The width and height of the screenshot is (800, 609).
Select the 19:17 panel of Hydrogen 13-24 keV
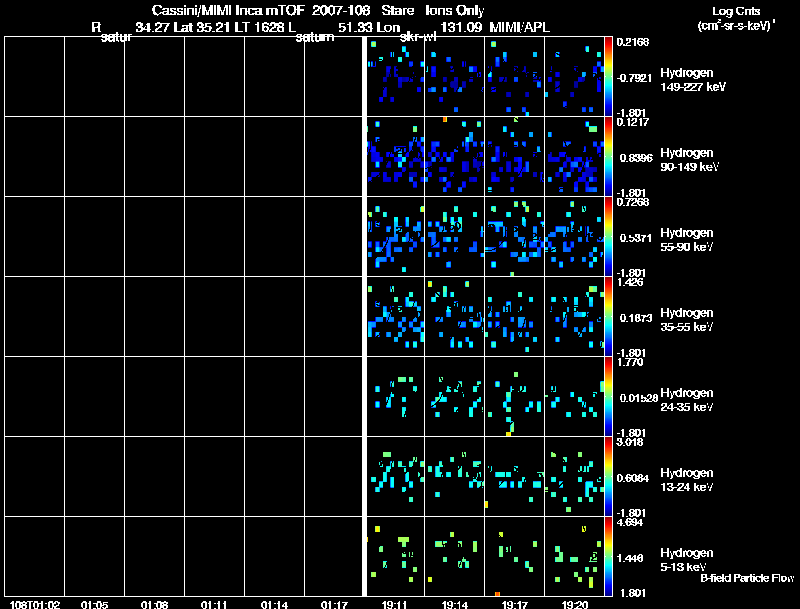pos(514,476)
